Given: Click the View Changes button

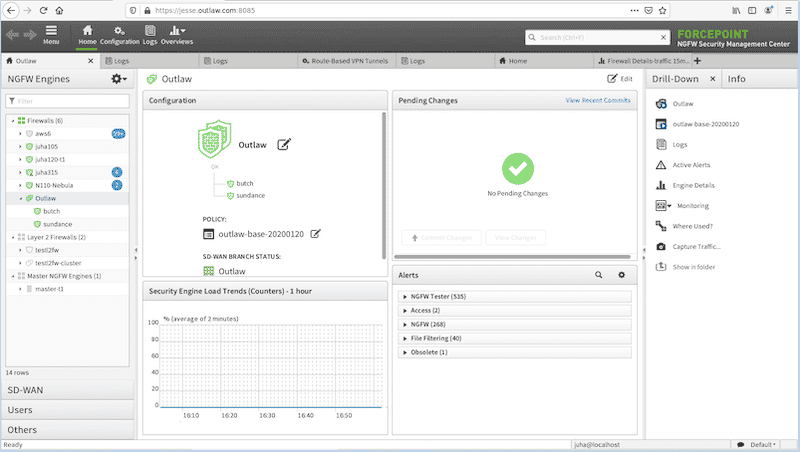Looking at the screenshot, I should coord(515,238).
